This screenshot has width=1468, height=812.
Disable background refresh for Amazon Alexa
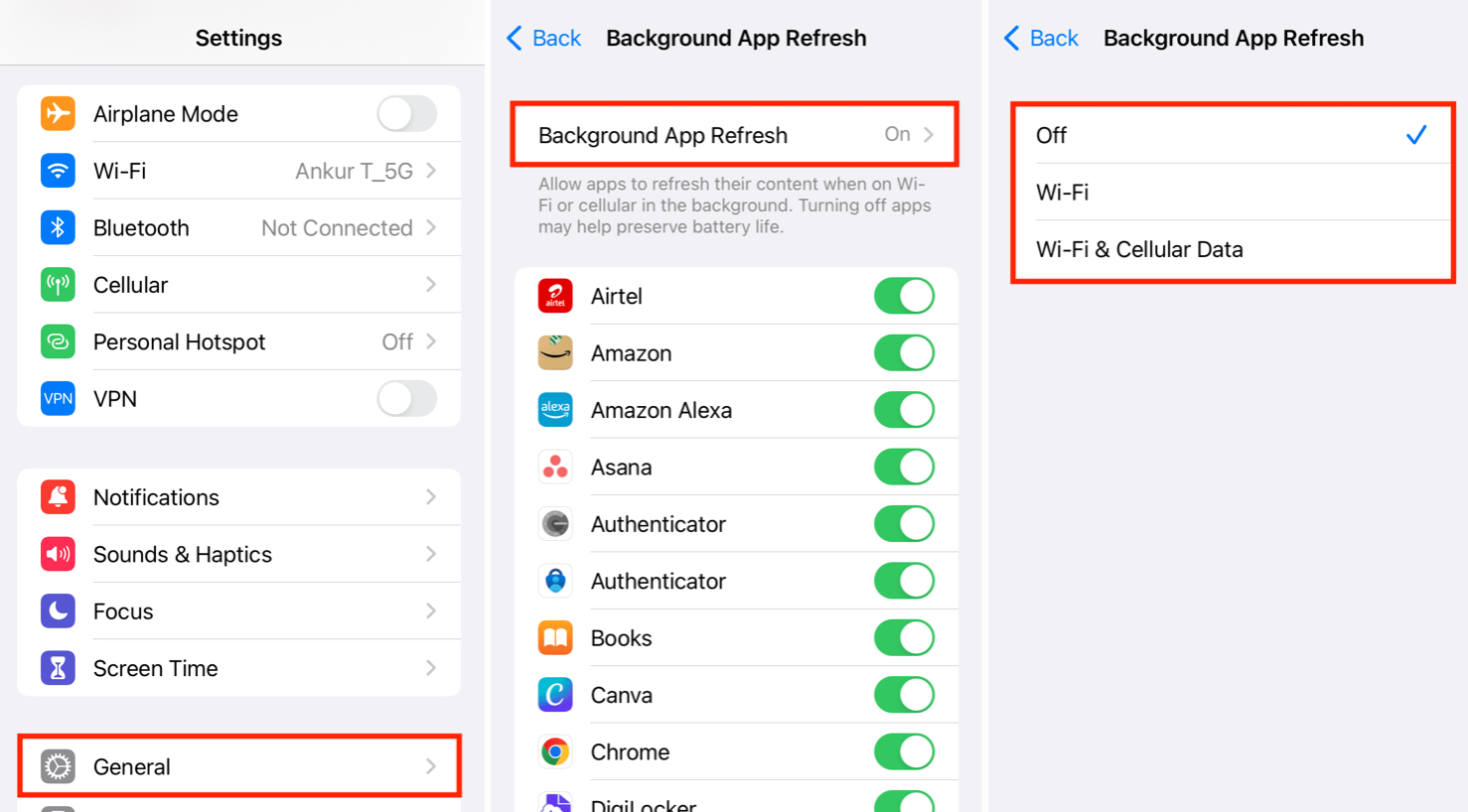904,410
